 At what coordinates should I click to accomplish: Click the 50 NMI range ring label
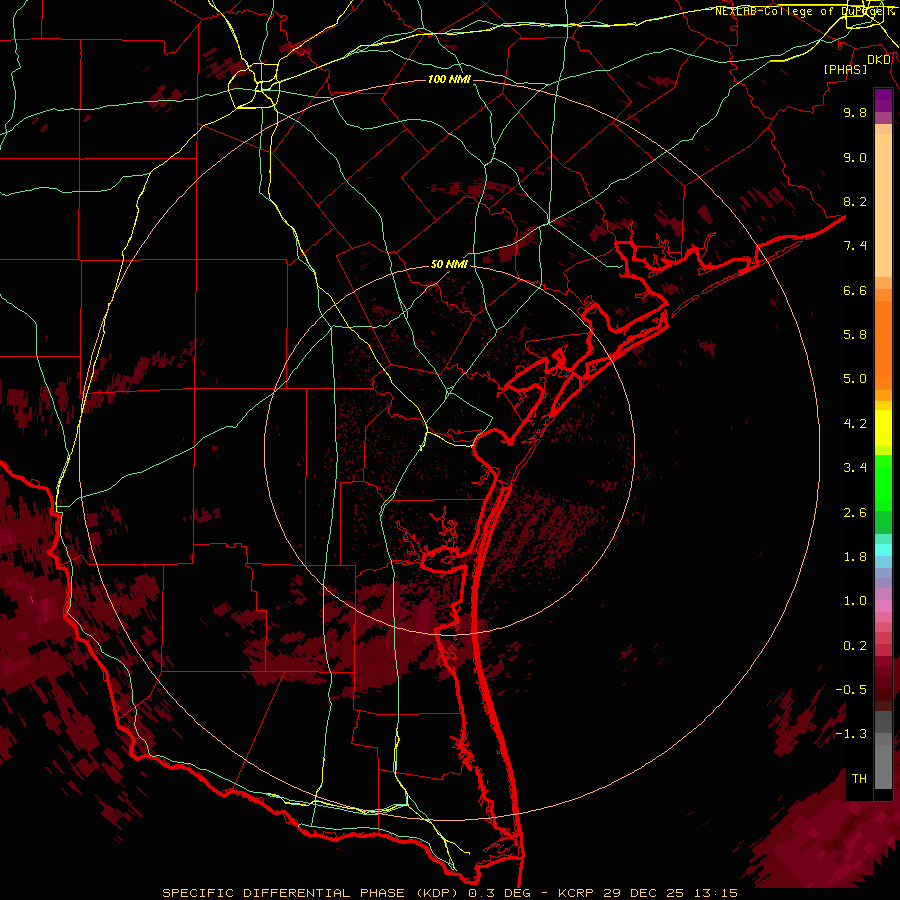click(x=449, y=264)
